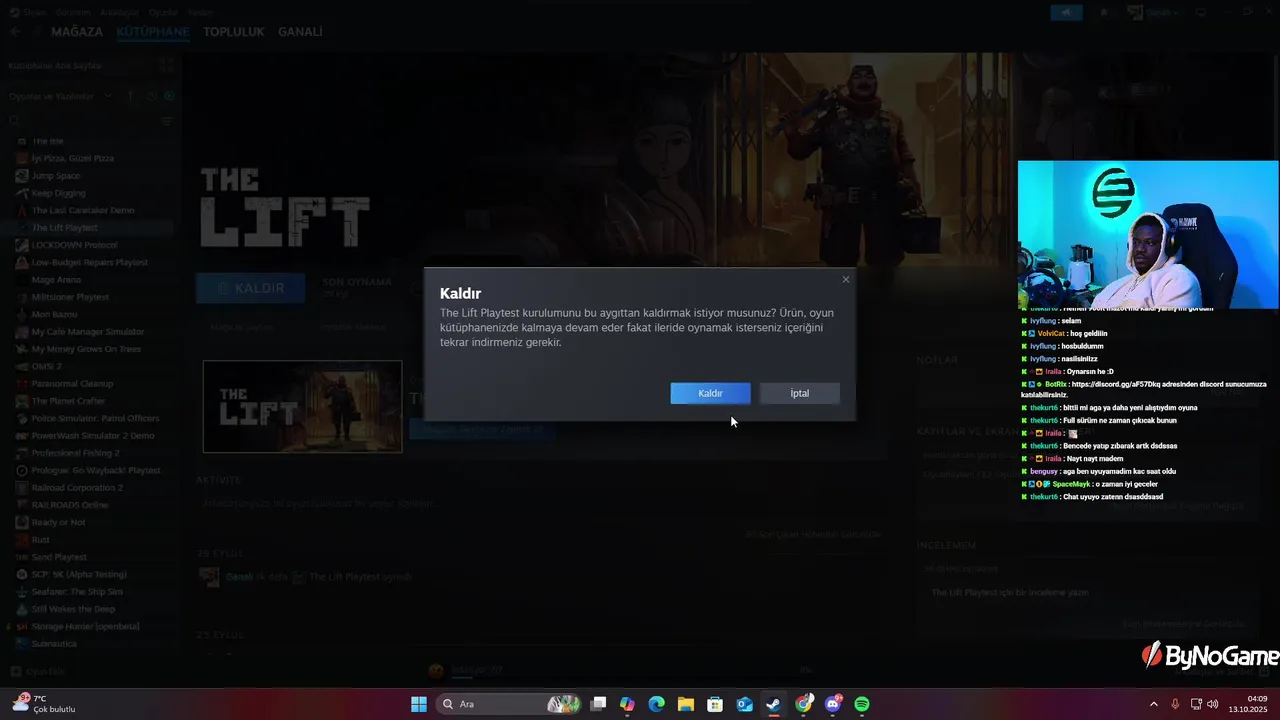Image resolution: width=1280 pixels, height=720 pixels.
Task: Open the MAĞAZA tab in Steam
Action: click(x=77, y=32)
